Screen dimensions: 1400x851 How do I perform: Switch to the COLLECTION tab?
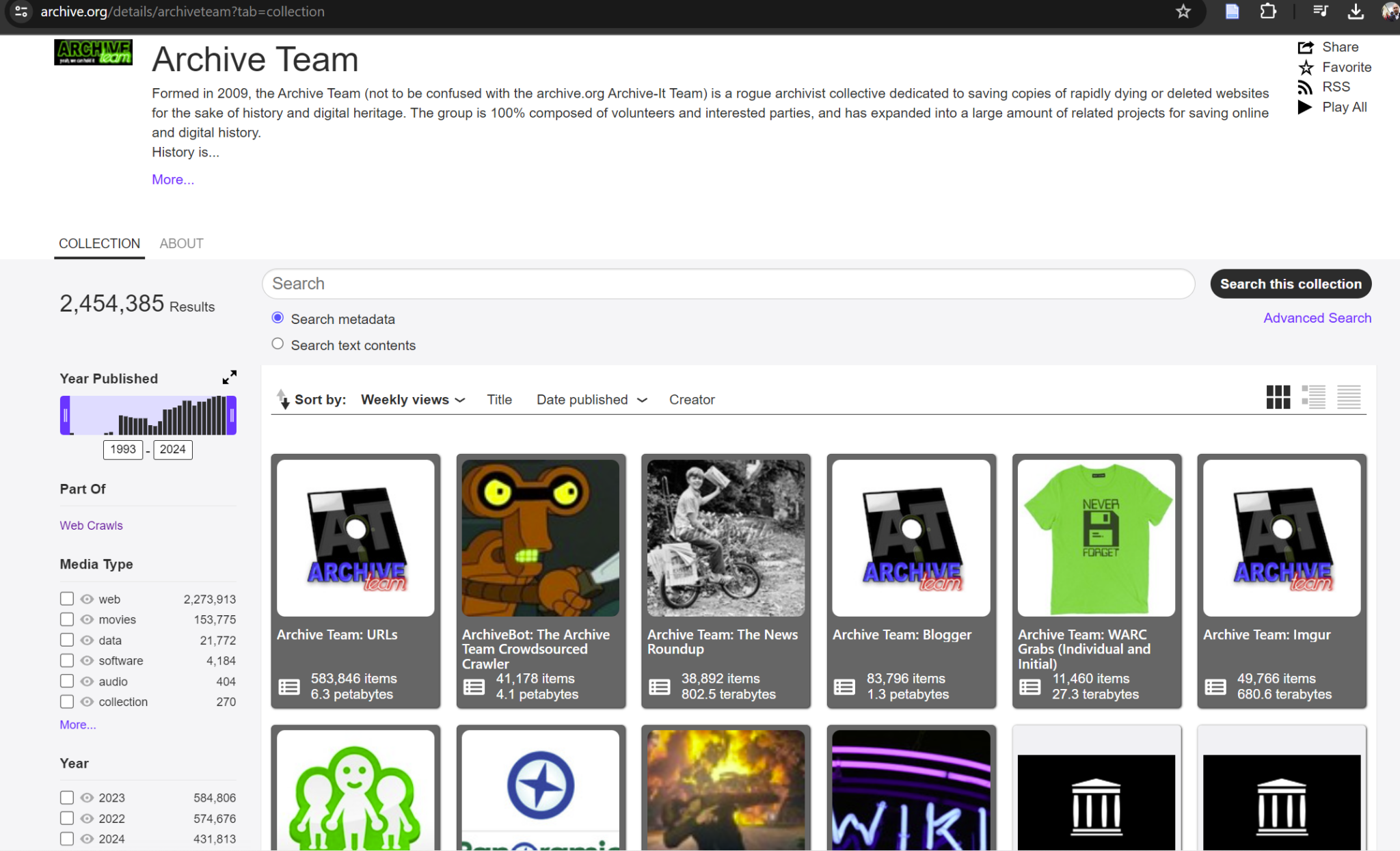[99, 243]
